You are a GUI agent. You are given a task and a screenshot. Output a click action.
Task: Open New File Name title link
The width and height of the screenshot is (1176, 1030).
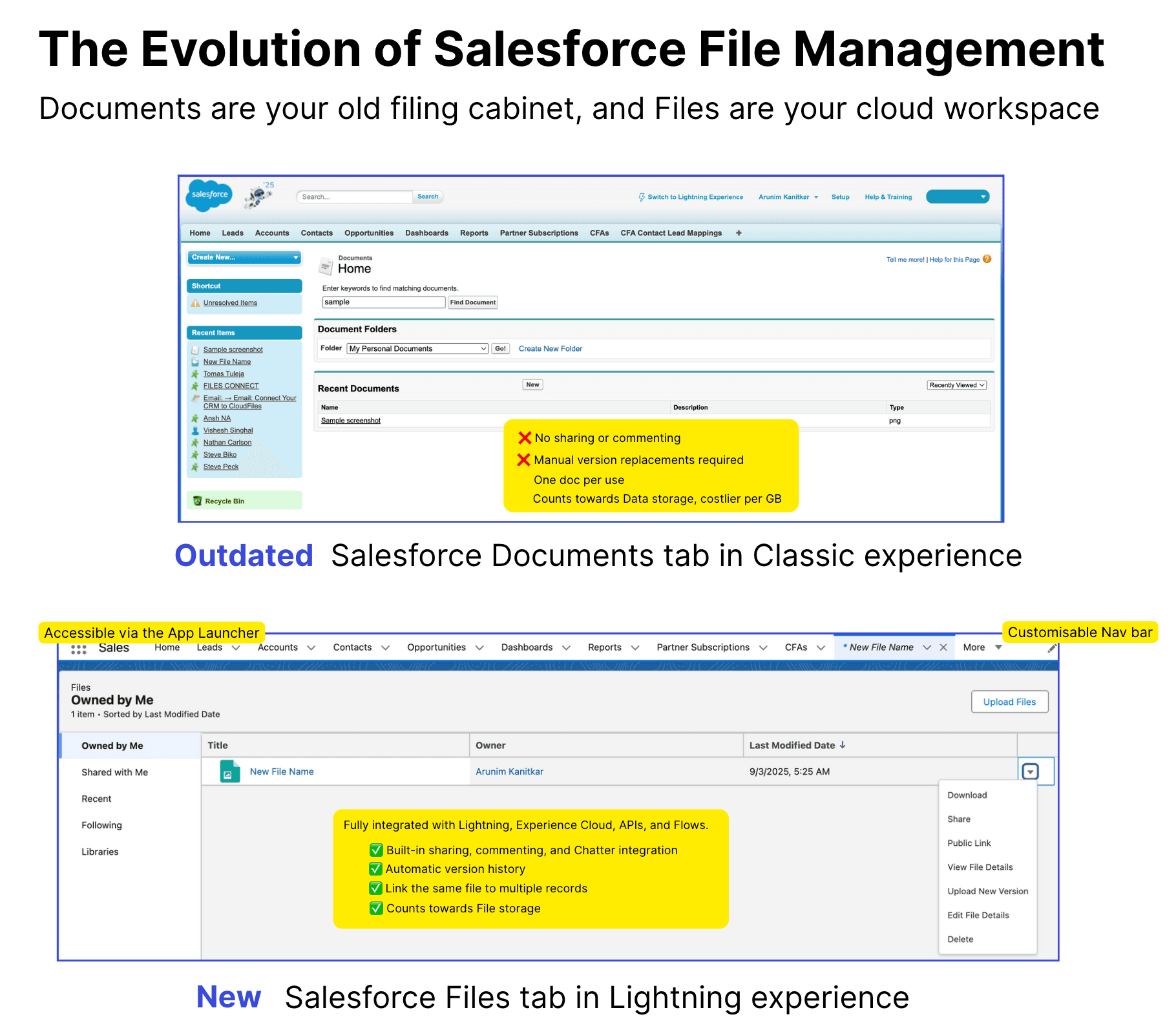(x=282, y=772)
